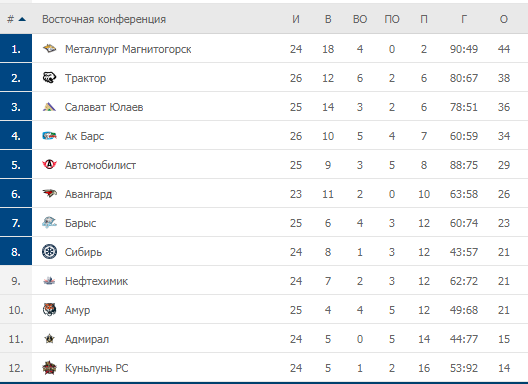Sort table by О points column
This screenshot has width=528, height=384.
tap(503, 19)
